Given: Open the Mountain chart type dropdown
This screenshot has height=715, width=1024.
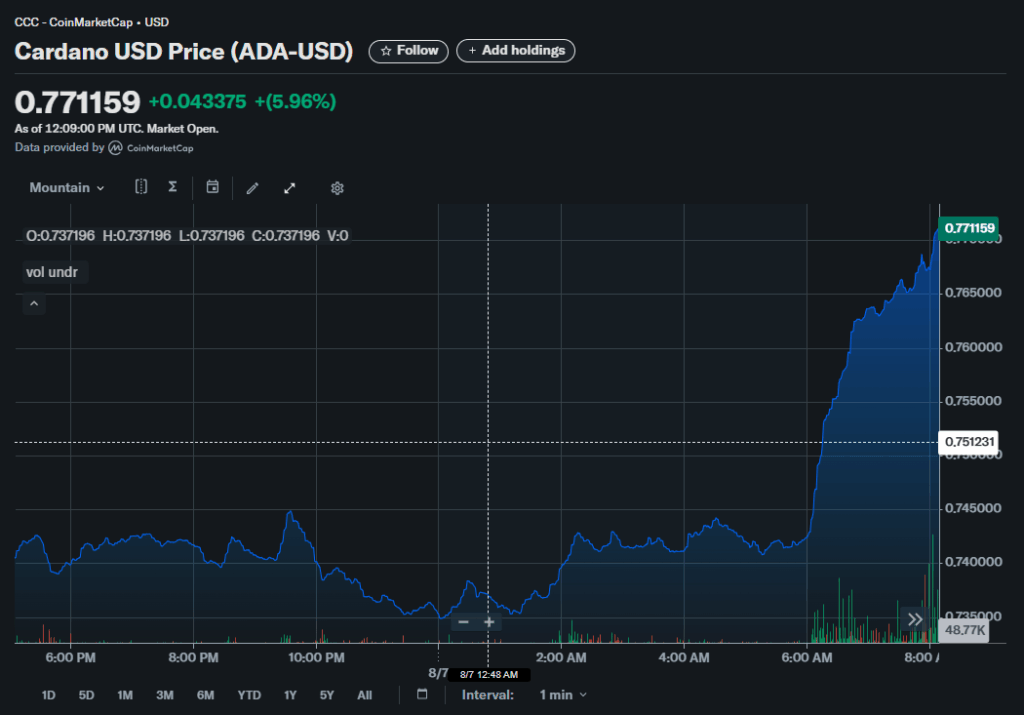Looking at the screenshot, I should pos(67,188).
